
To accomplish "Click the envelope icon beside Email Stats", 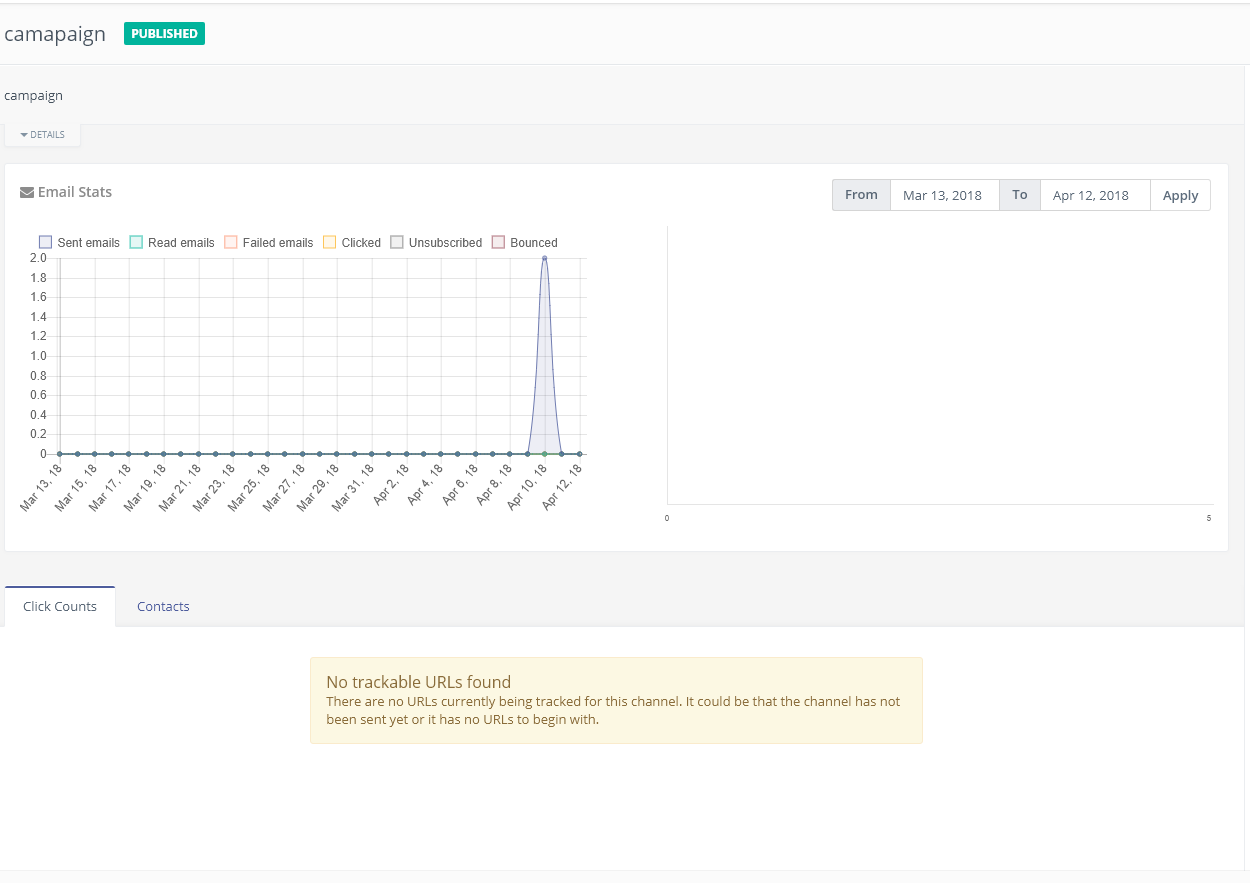I will pos(27,192).
